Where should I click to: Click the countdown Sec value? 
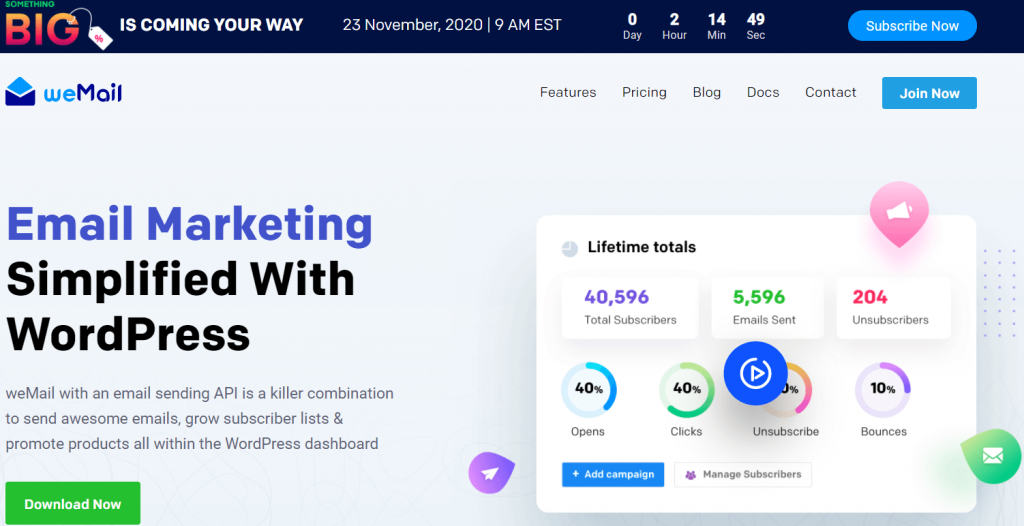pyautogui.click(x=756, y=19)
